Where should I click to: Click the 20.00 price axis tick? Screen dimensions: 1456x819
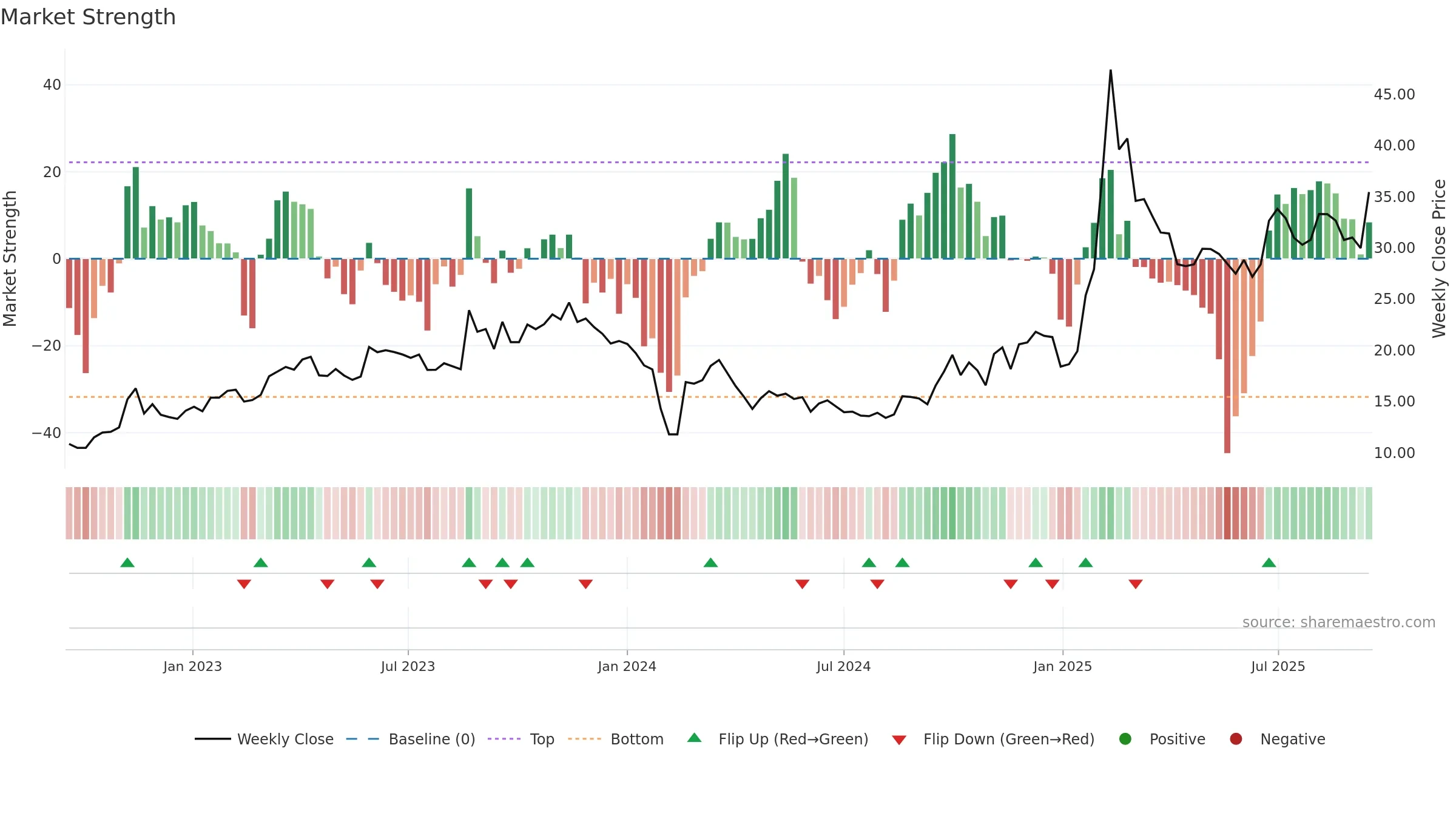pyautogui.click(x=1394, y=350)
